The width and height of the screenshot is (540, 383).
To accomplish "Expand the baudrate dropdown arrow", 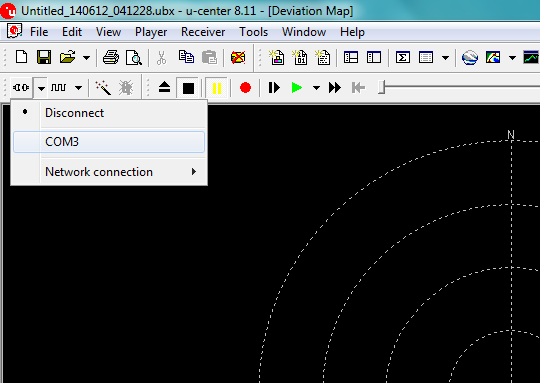I will (x=79, y=88).
